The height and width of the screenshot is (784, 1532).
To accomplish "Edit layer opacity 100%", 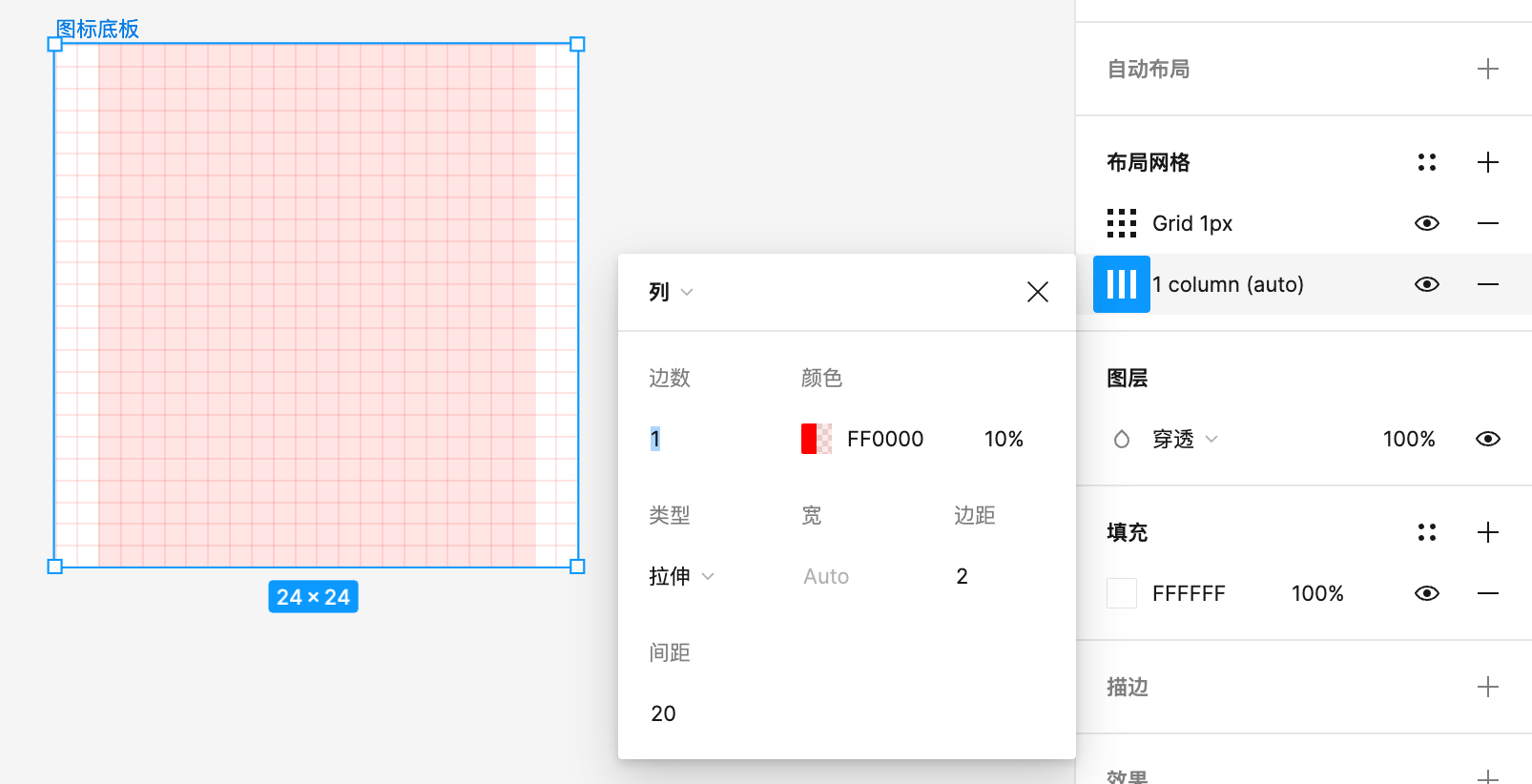I will (x=1409, y=439).
